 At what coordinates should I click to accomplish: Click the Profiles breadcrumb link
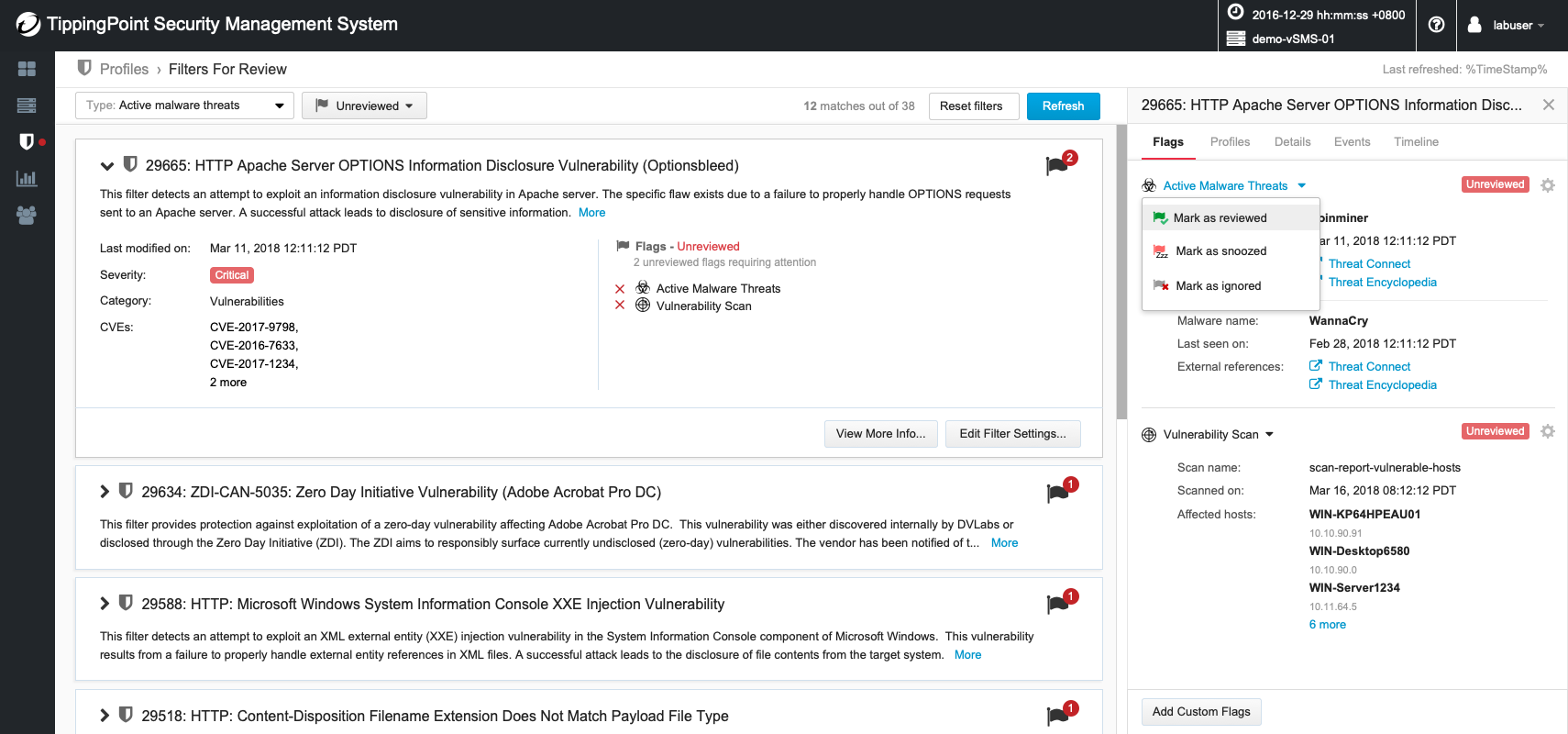(124, 69)
